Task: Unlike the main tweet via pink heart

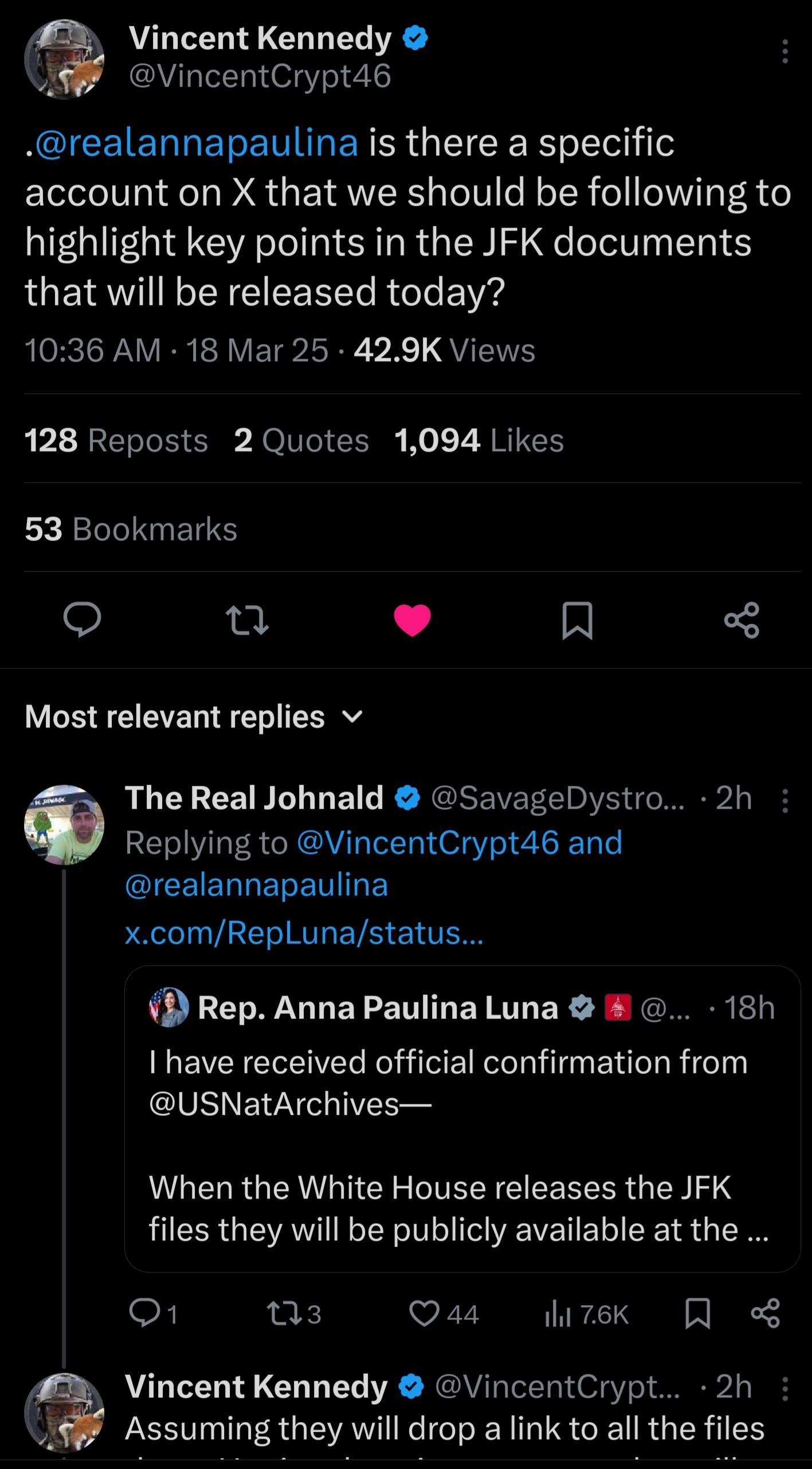Action: point(412,620)
